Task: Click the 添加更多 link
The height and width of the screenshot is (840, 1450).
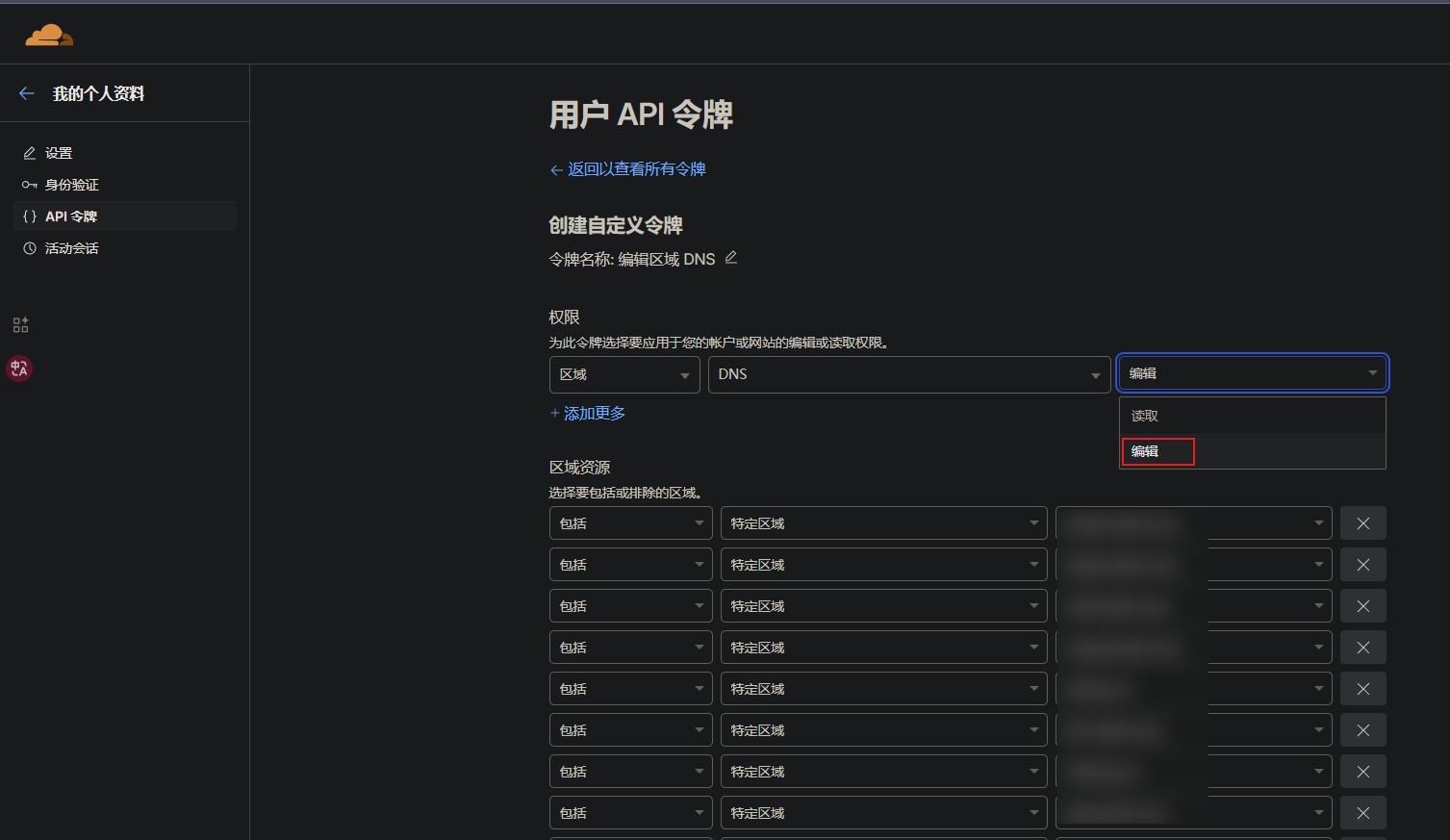Action: click(x=587, y=414)
